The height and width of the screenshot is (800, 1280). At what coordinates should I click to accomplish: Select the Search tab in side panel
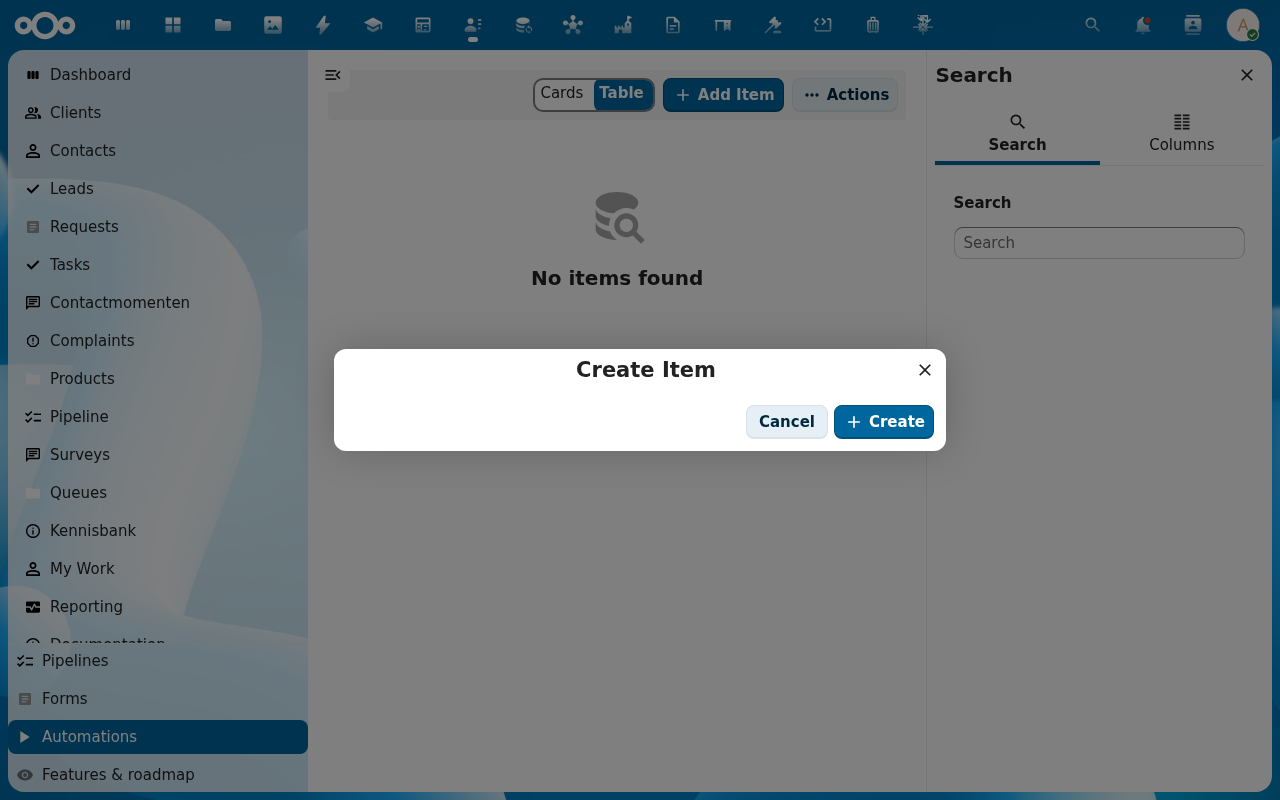(1017, 134)
